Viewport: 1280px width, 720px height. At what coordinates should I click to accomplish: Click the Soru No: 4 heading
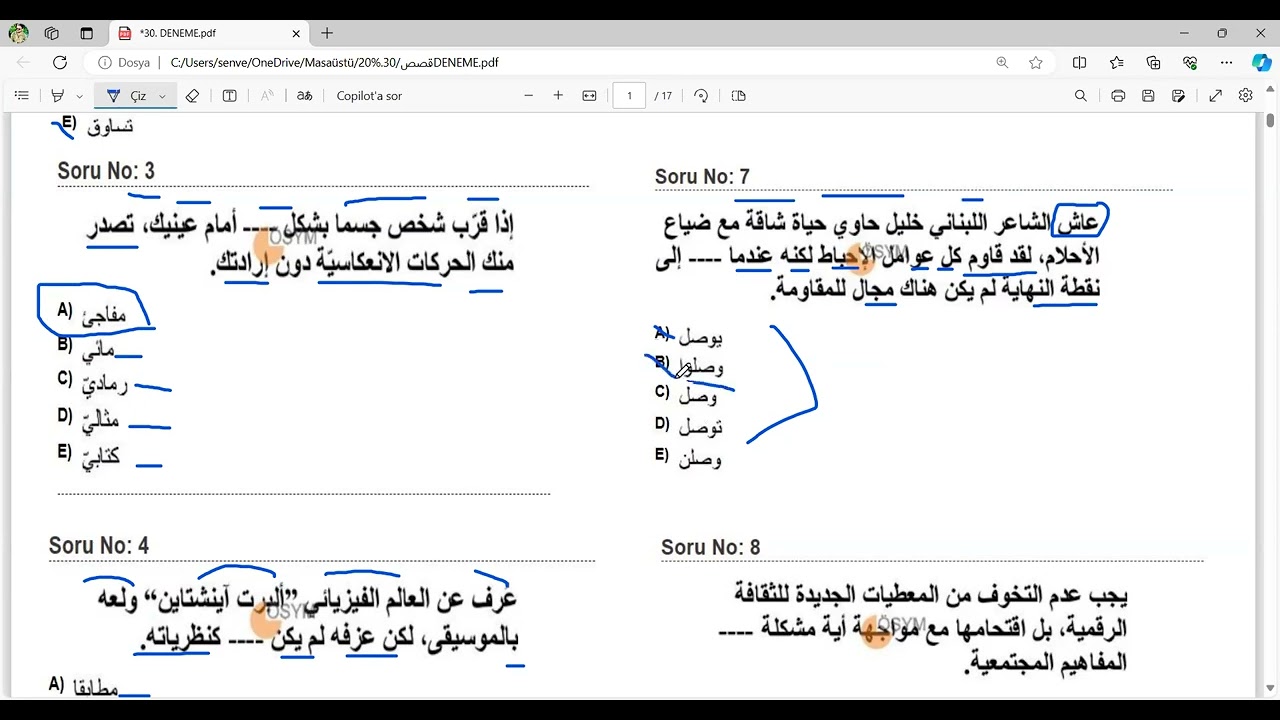[x=99, y=546]
